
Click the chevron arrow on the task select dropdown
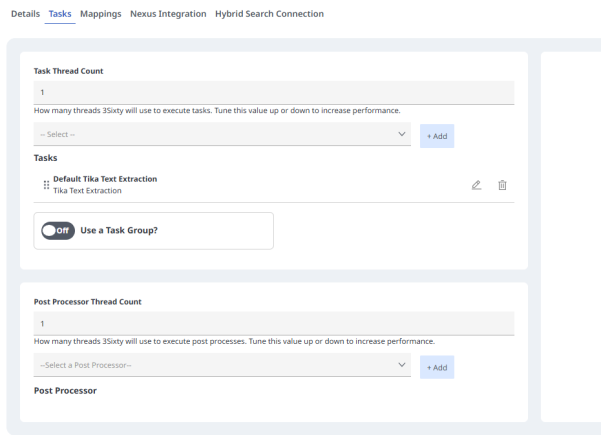(402, 135)
